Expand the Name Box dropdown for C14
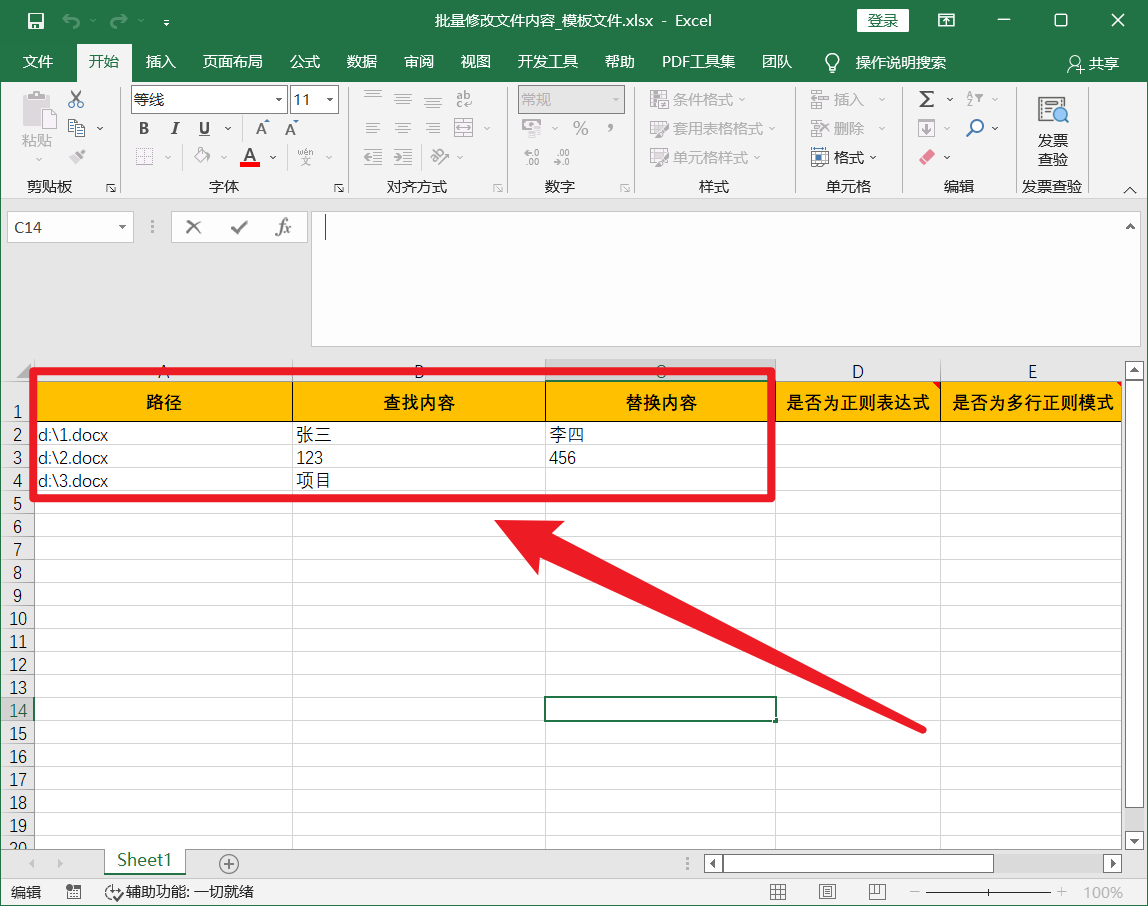 pos(123,227)
